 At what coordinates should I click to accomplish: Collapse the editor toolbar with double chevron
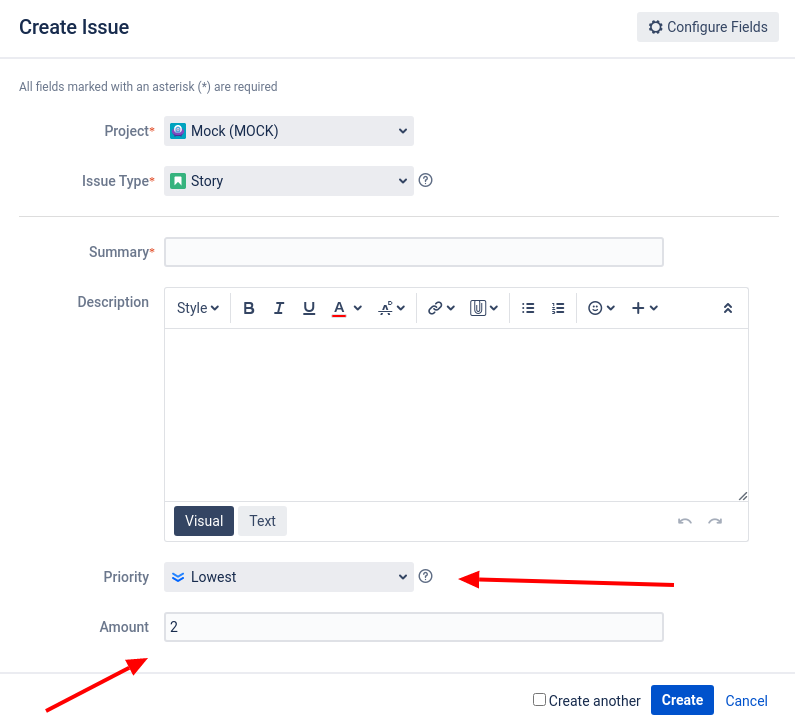pyautogui.click(x=728, y=308)
